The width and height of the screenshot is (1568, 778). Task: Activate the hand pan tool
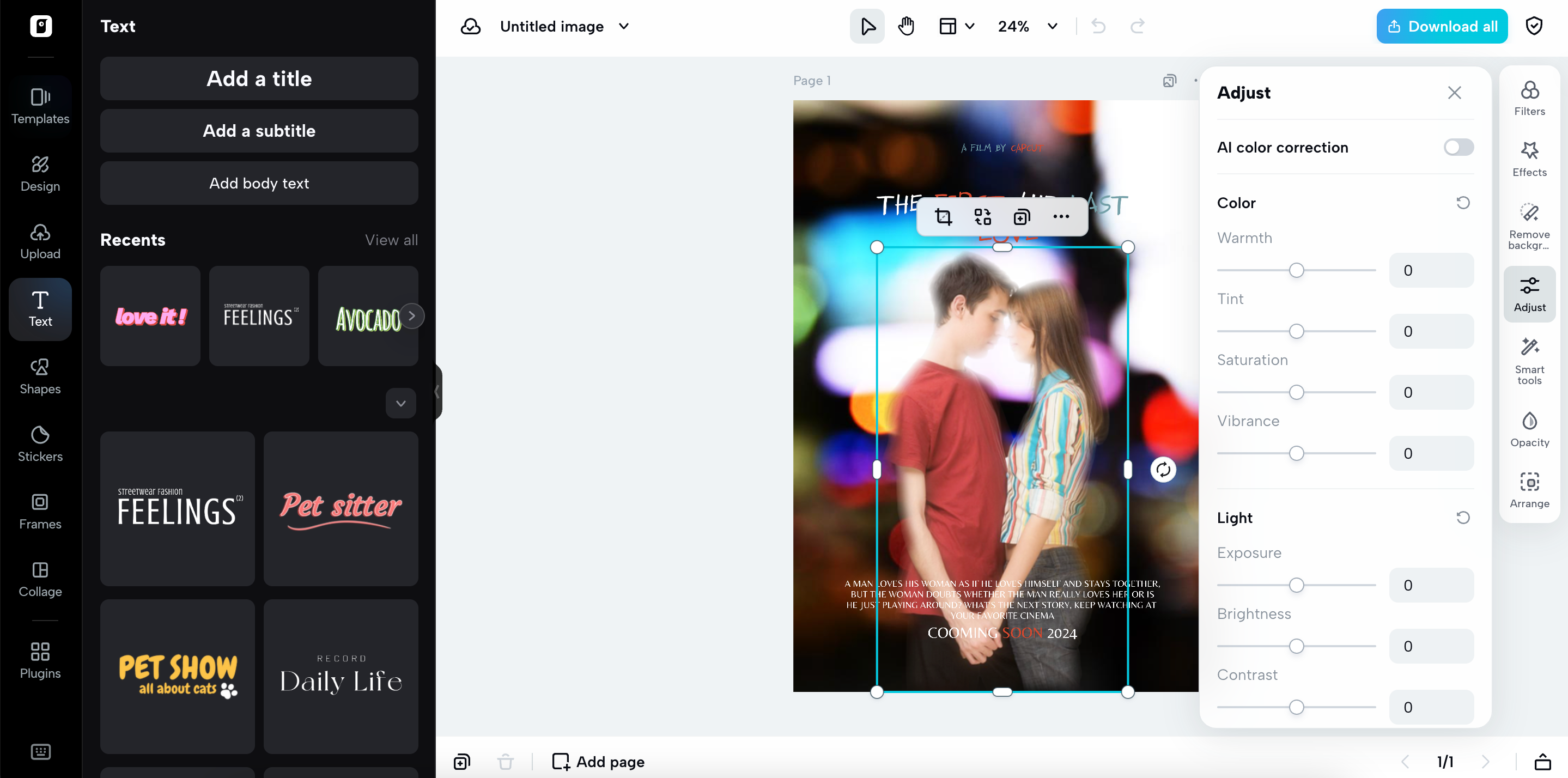tap(905, 26)
